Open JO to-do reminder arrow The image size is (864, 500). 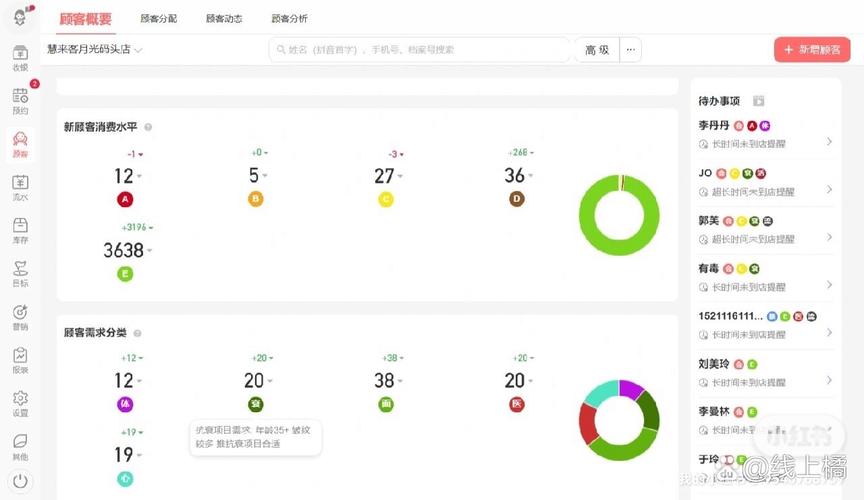tap(829, 189)
